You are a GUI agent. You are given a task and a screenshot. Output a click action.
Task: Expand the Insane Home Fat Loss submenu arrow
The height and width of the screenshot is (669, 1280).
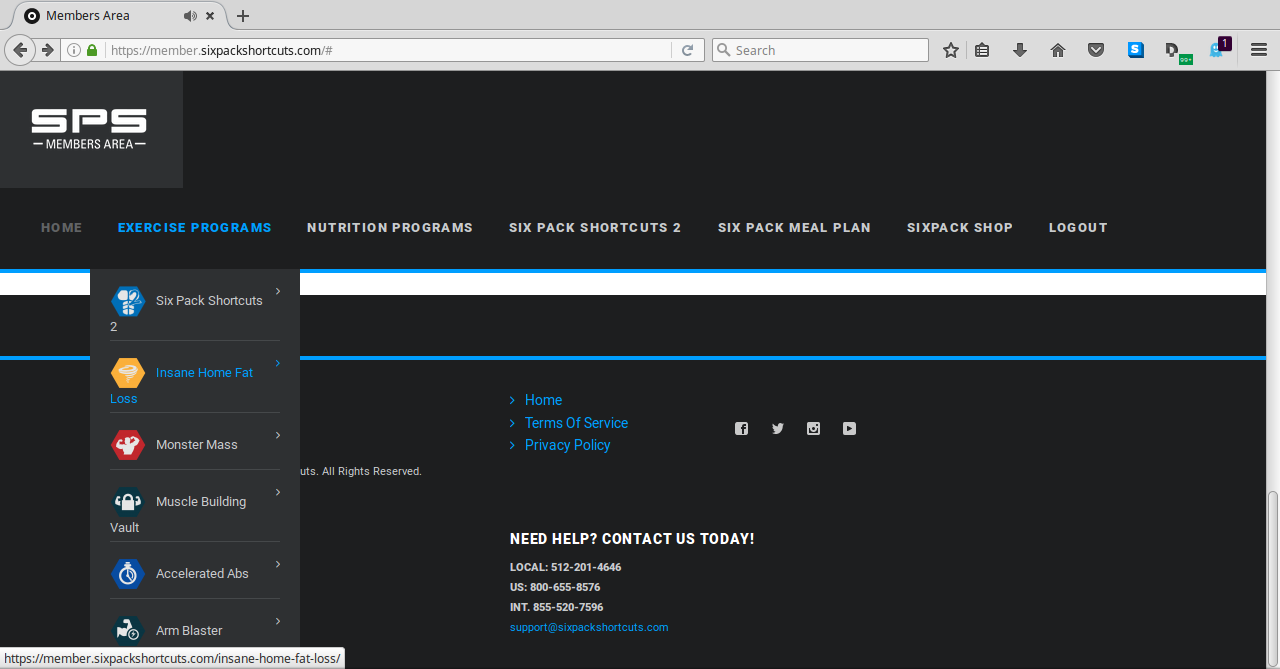(278, 363)
